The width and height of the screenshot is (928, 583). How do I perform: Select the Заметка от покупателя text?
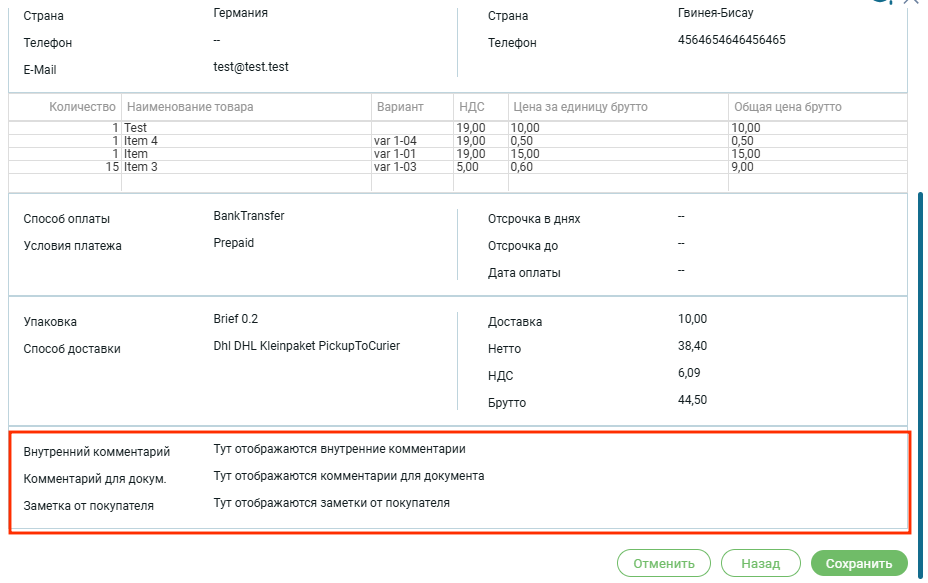click(x=331, y=503)
